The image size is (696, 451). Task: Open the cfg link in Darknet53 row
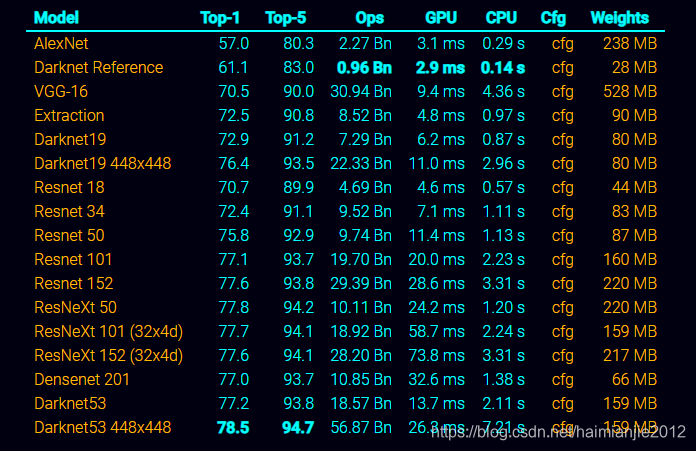(x=562, y=404)
